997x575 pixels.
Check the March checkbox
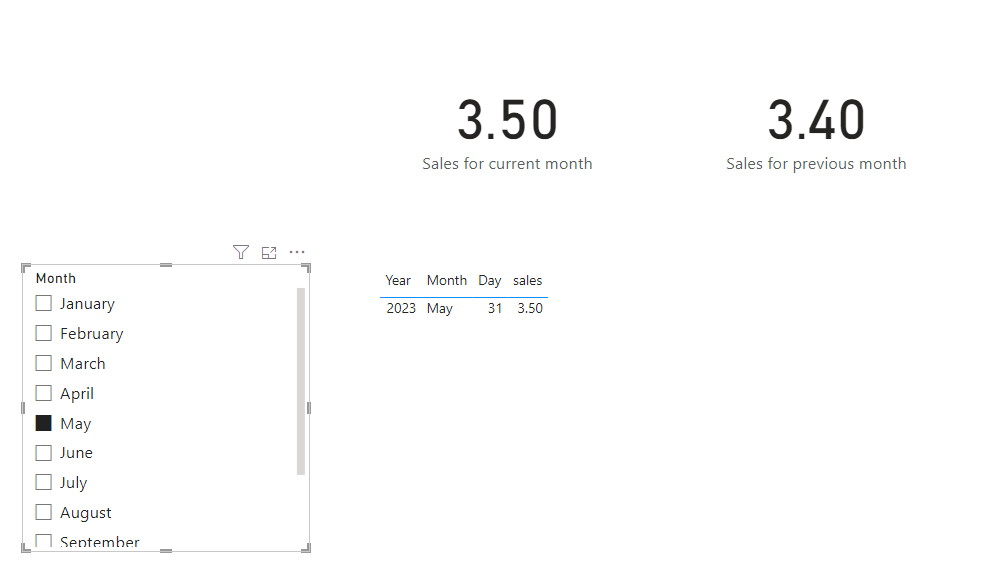[43, 363]
